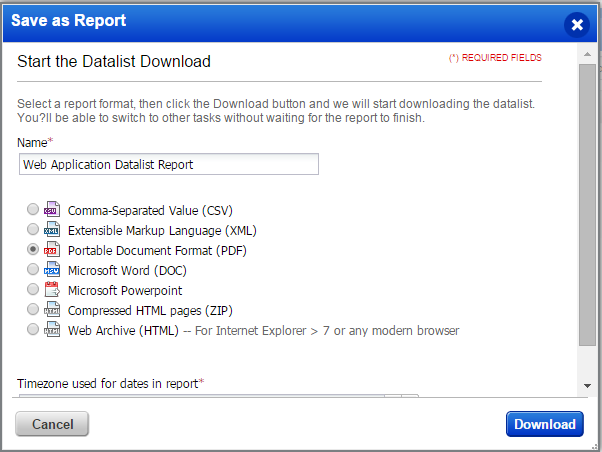Select the Portable Document Format (PDF) radio button

pos(33,249)
